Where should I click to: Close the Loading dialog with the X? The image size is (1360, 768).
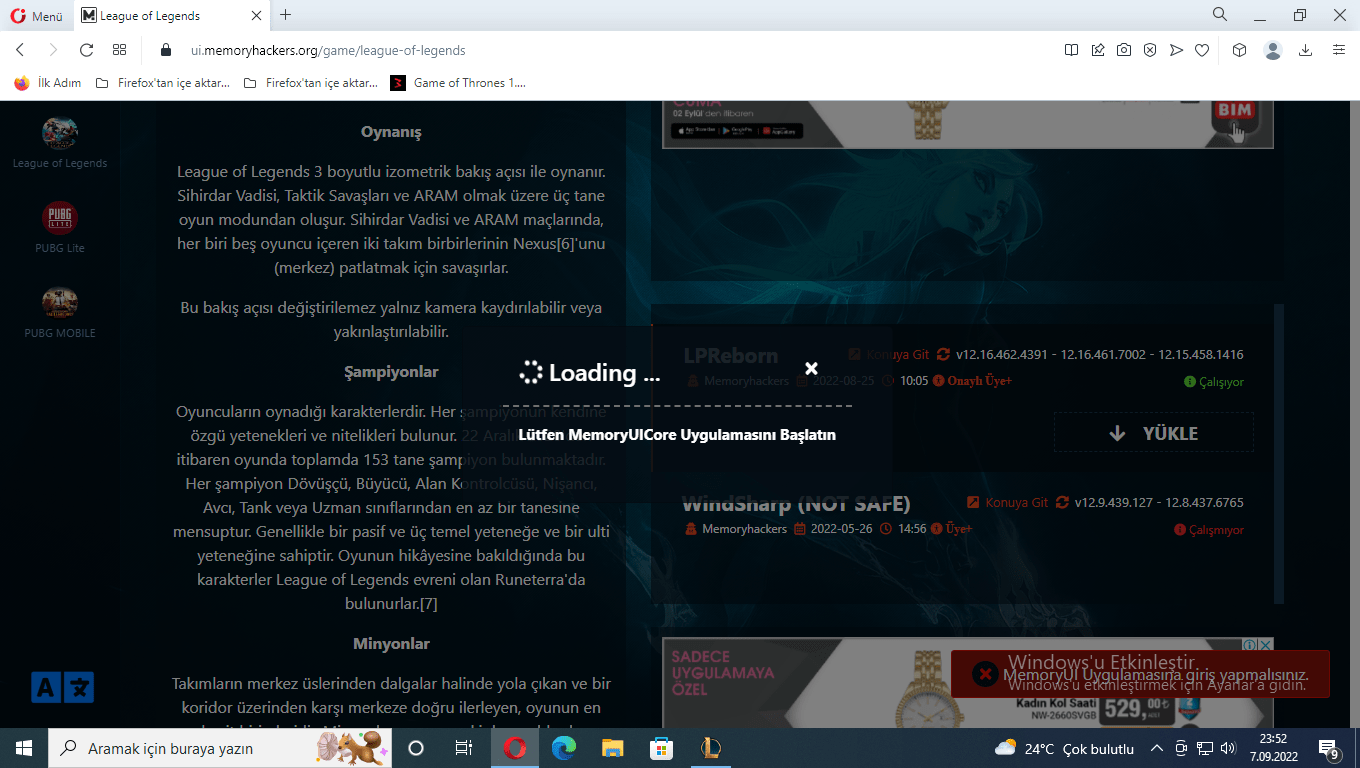coord(811,369)
